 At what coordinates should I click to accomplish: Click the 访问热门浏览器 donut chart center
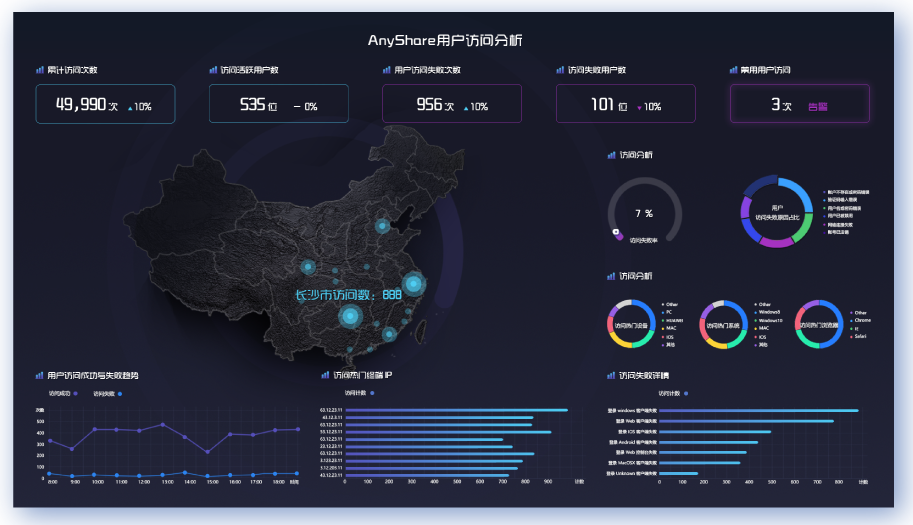click(819, 325)
